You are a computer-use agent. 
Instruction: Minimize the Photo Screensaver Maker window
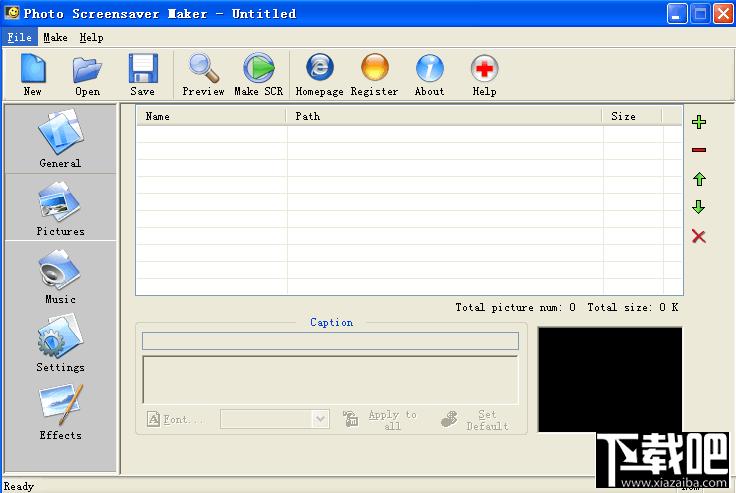[x=677, y=14]
